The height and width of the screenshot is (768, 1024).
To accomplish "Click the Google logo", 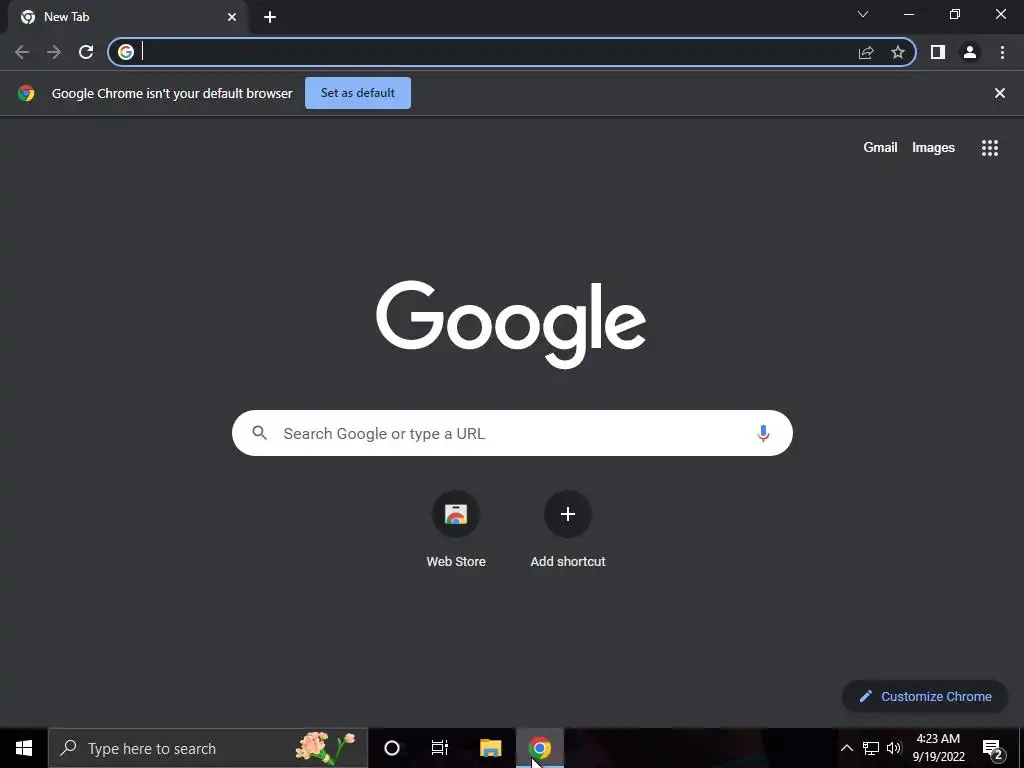I will [x=511, y=325].
